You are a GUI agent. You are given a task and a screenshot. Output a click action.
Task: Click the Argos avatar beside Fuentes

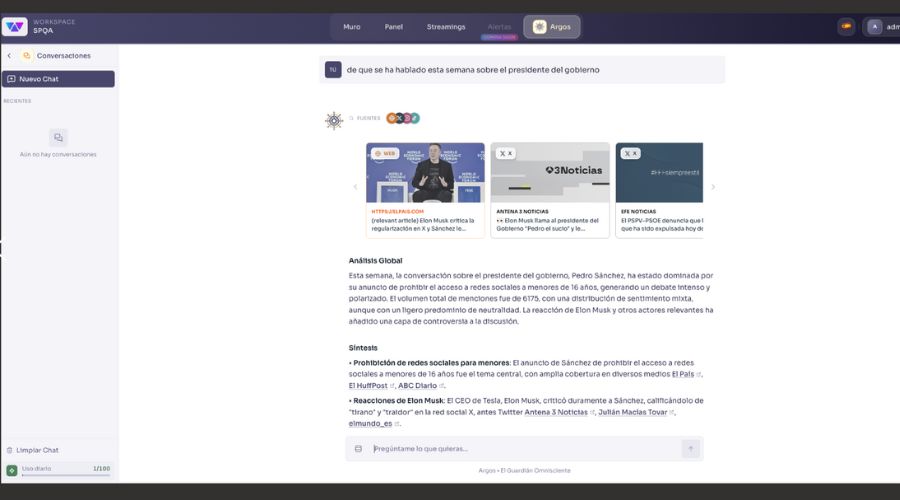[x=334, y=120]
